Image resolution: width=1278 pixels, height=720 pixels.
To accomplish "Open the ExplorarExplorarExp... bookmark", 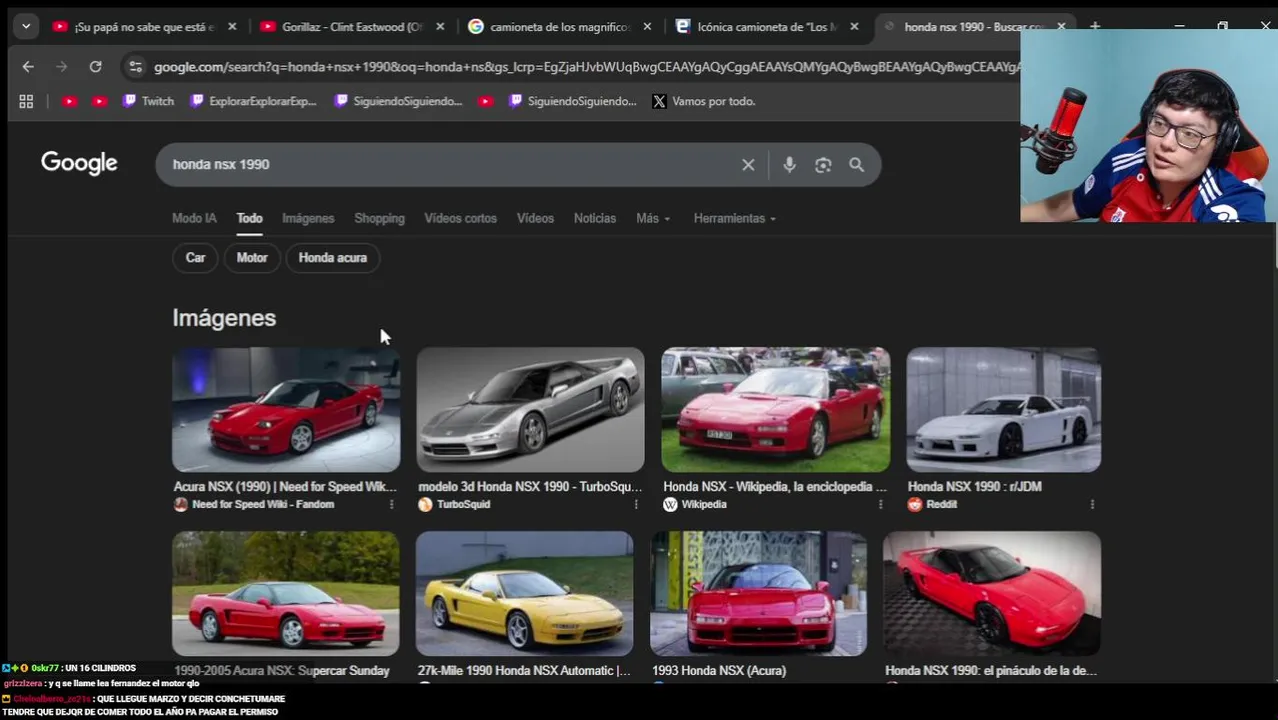I will point(253,101).
